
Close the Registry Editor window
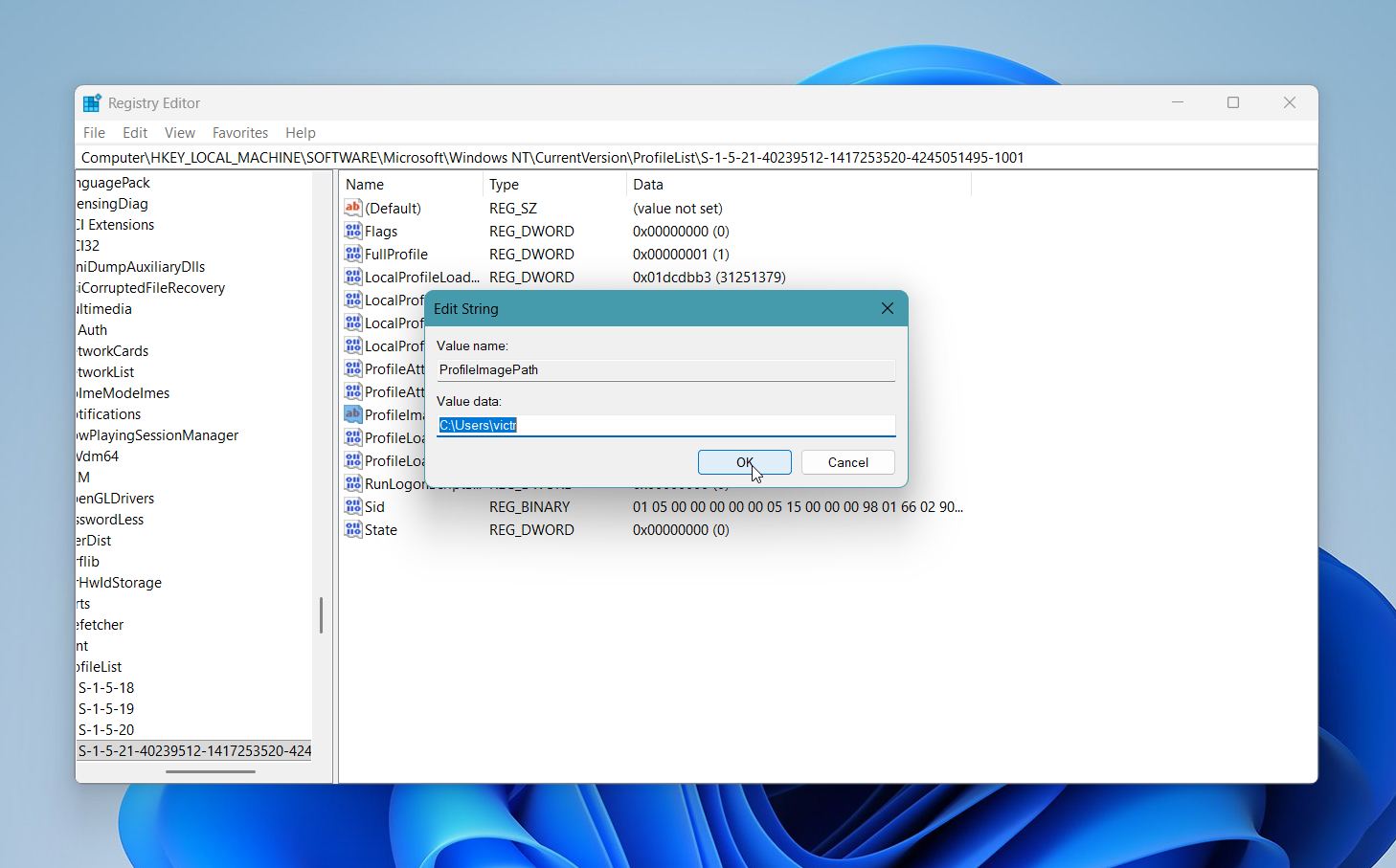[x=1290, y=102]
